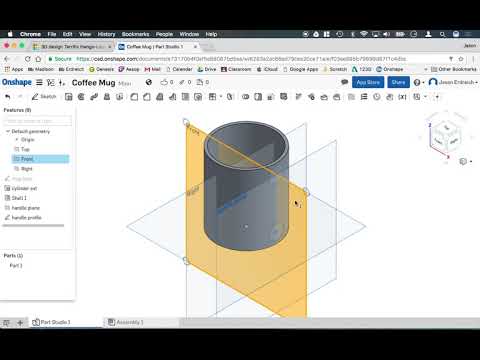480x360 pixels.
Task: Select the highlighted Front plane feature
Action: (40, 159)
